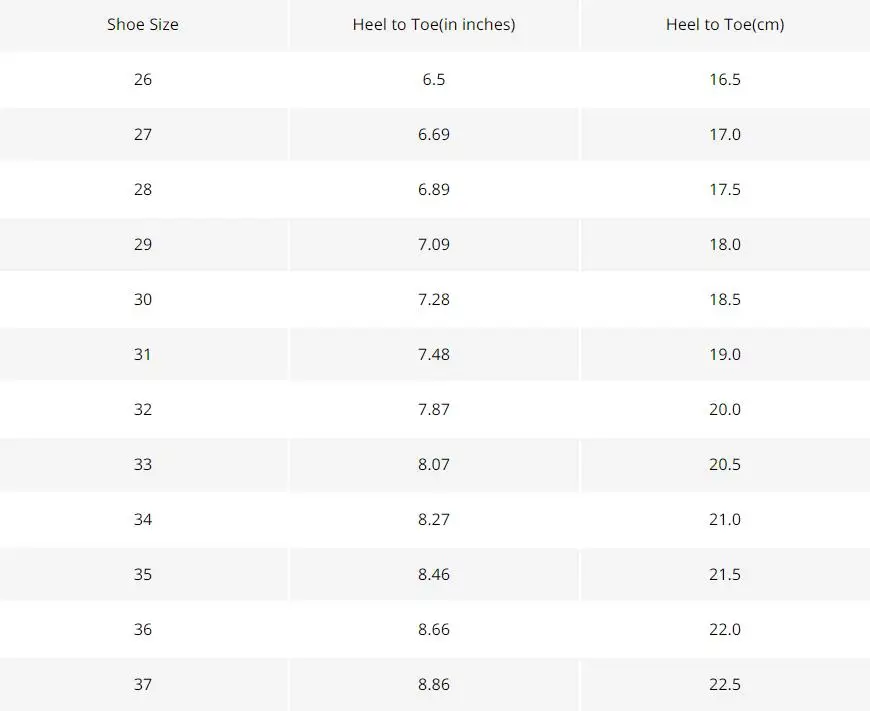Click the Shoe Size column header
The height and width of the screenshot is (711, 870).
tap(143, 24)
